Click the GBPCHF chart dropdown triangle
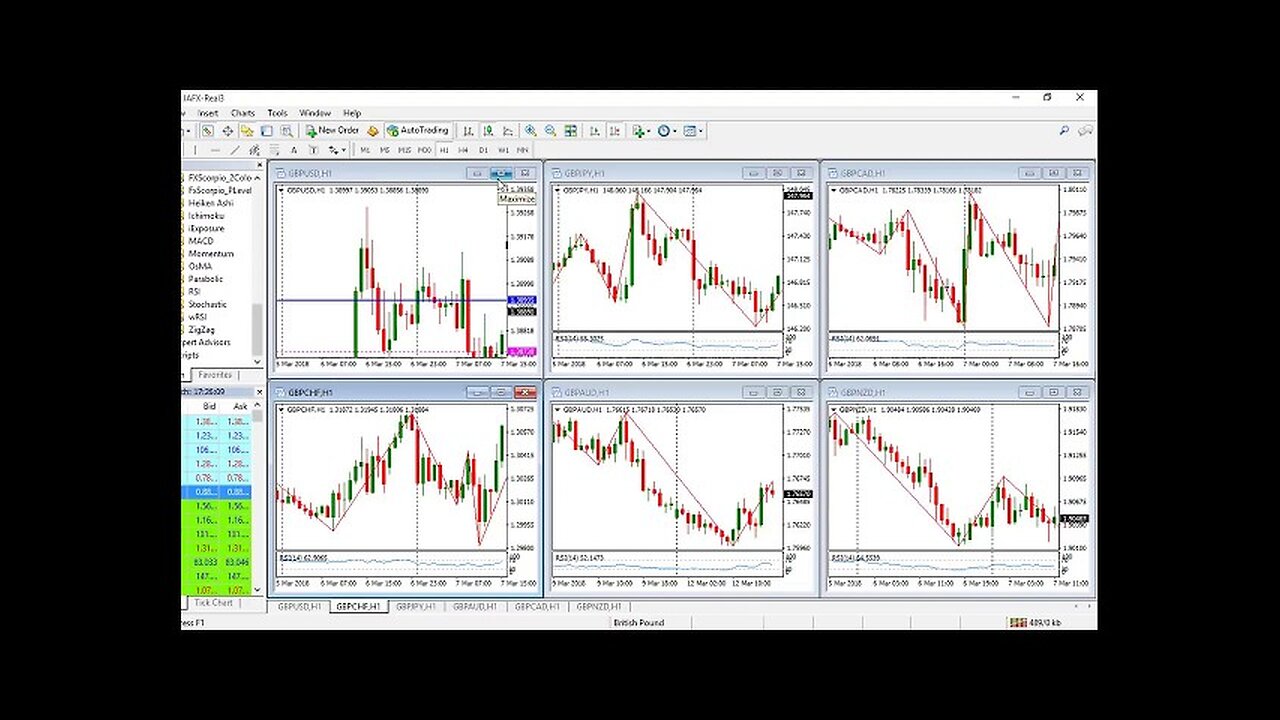Screen dimensions: 1280x720 tap(283, 409)
